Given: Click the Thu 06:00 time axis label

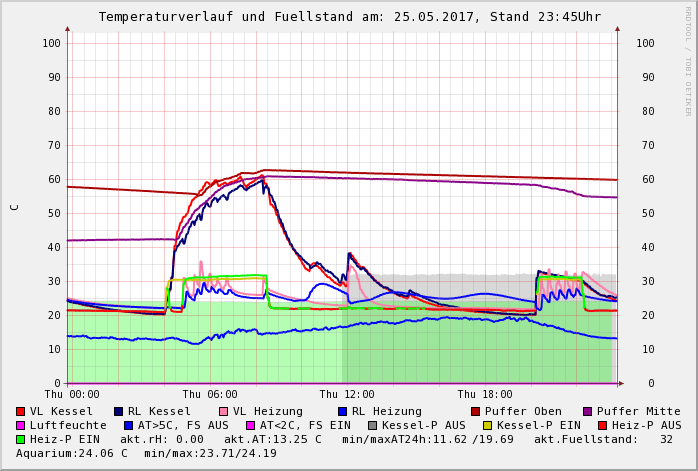Looking at the screenshot, I should pyautogui.click(x=210, y=395).
